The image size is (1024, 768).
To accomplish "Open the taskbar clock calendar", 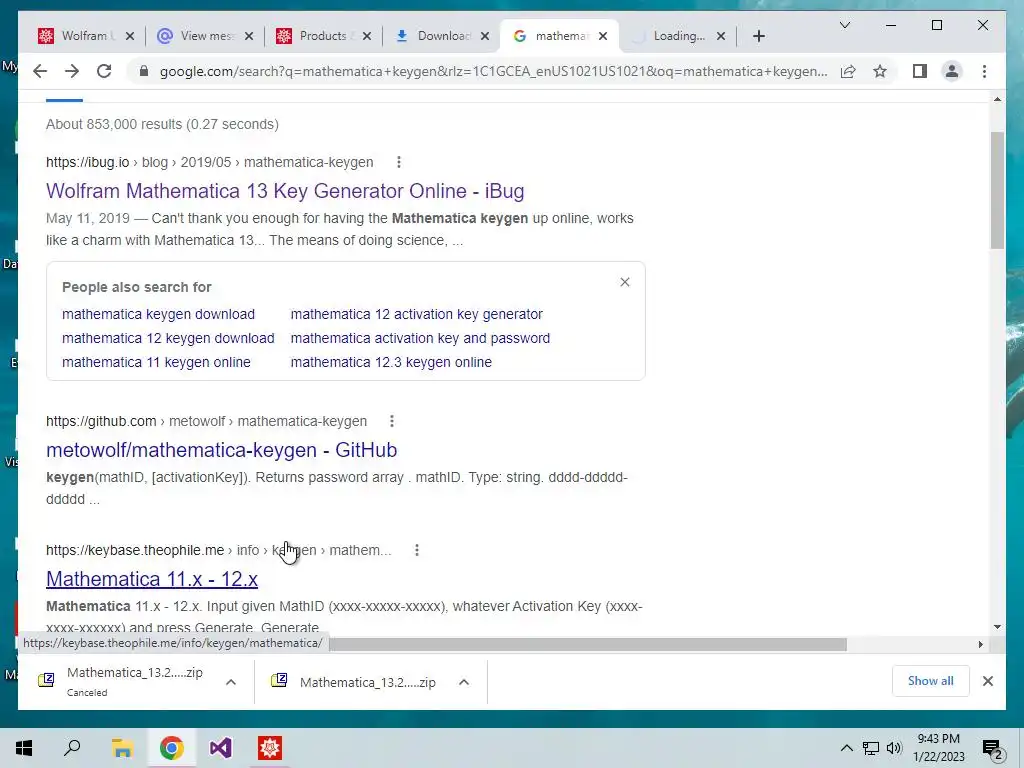I will [x=938, y=748].
